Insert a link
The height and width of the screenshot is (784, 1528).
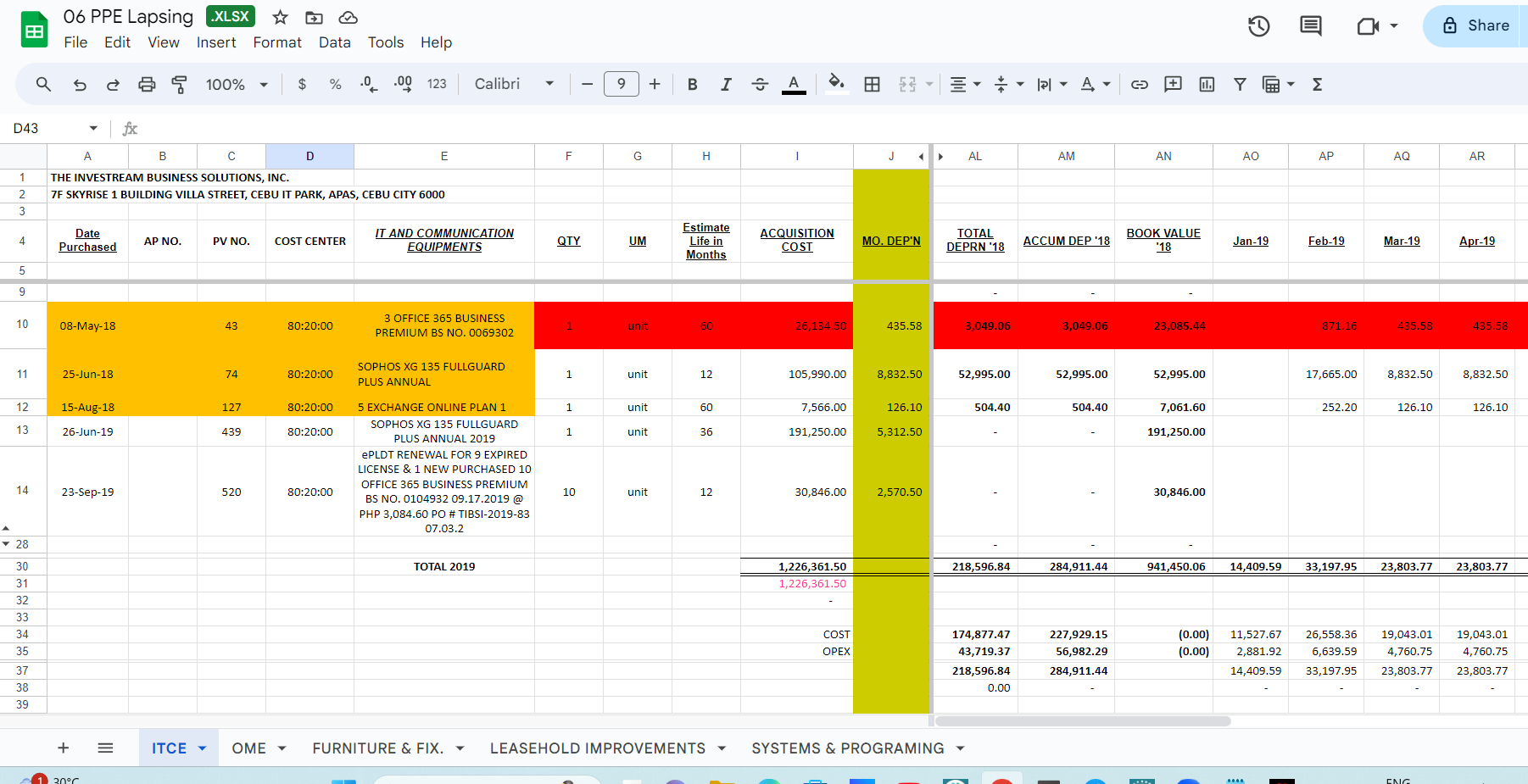[x=1140, y=84]
